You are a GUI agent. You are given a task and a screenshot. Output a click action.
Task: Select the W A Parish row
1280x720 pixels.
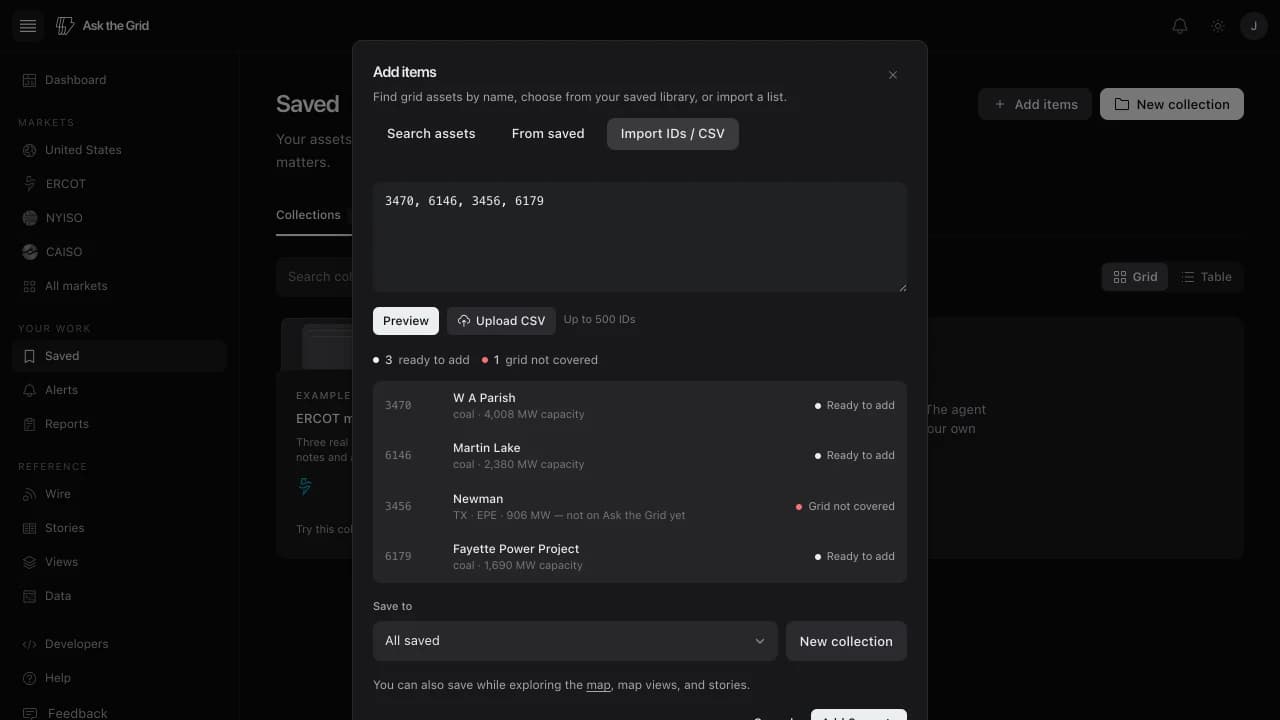click(640, 406)
